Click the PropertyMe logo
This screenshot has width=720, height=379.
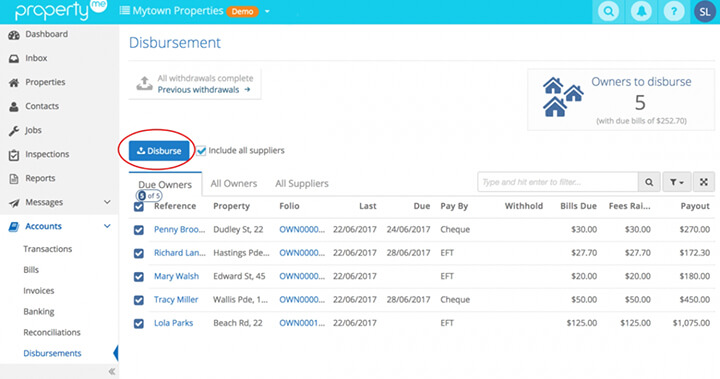coord(61,10)
